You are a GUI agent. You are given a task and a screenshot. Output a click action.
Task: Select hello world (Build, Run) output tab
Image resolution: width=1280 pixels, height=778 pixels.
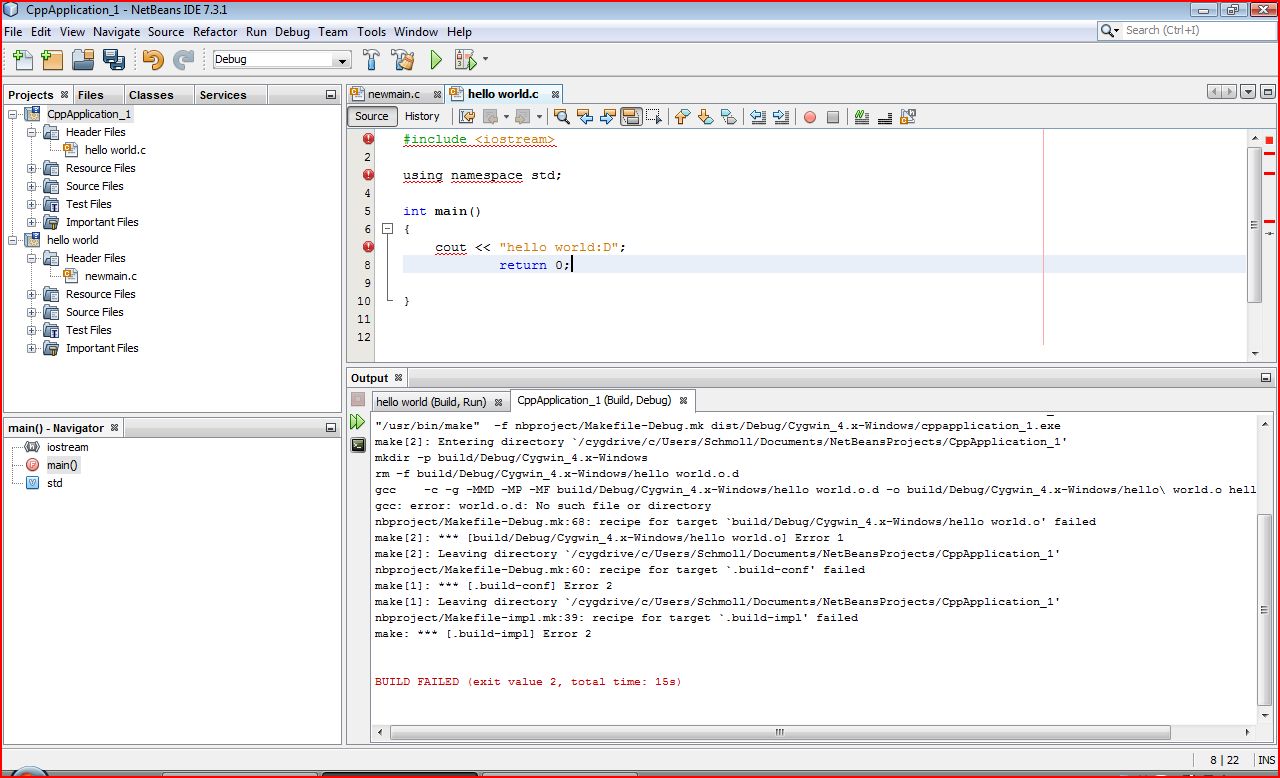[431, 402]
